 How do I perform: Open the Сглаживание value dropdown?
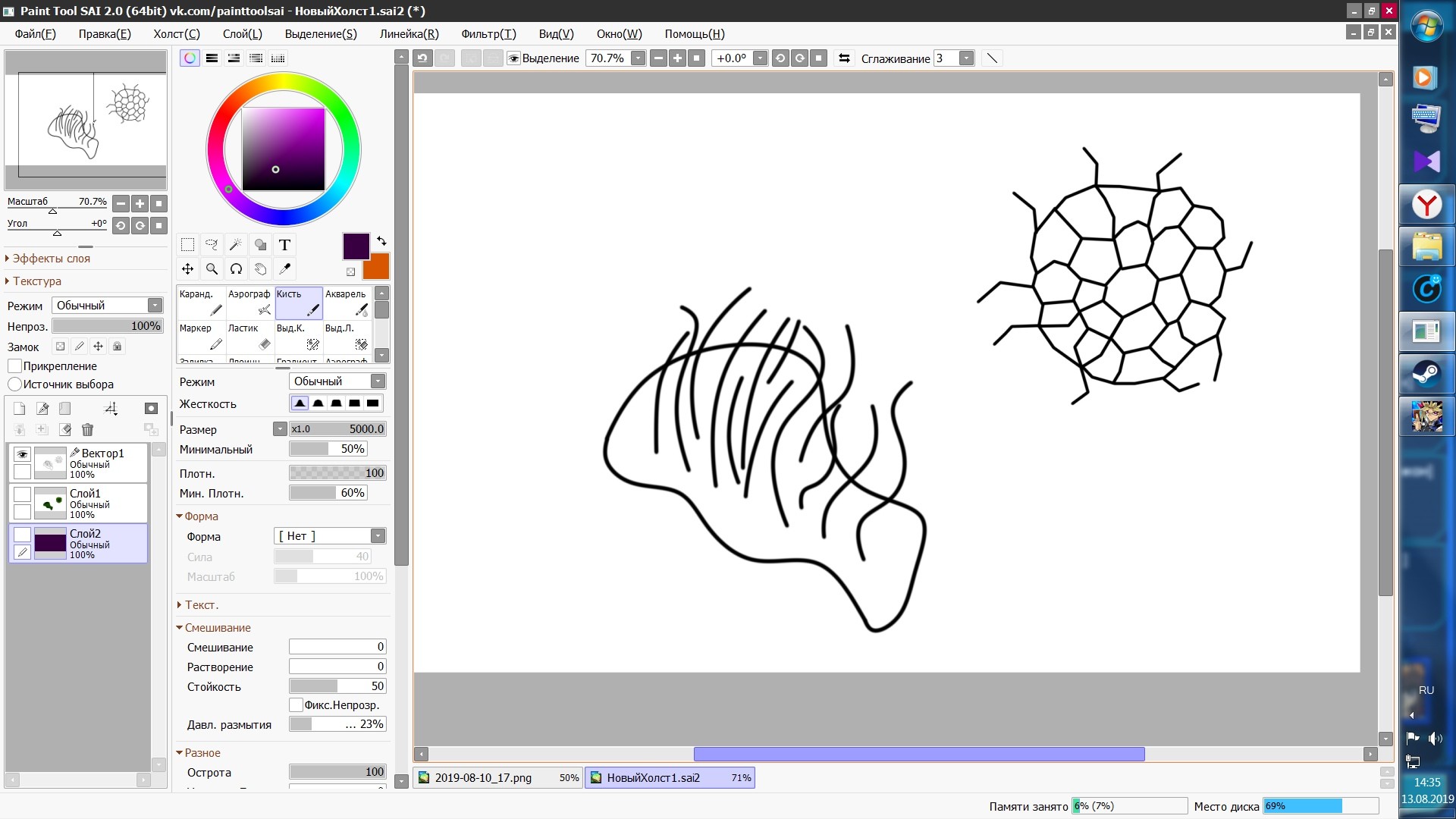click(x=966, y=58)
